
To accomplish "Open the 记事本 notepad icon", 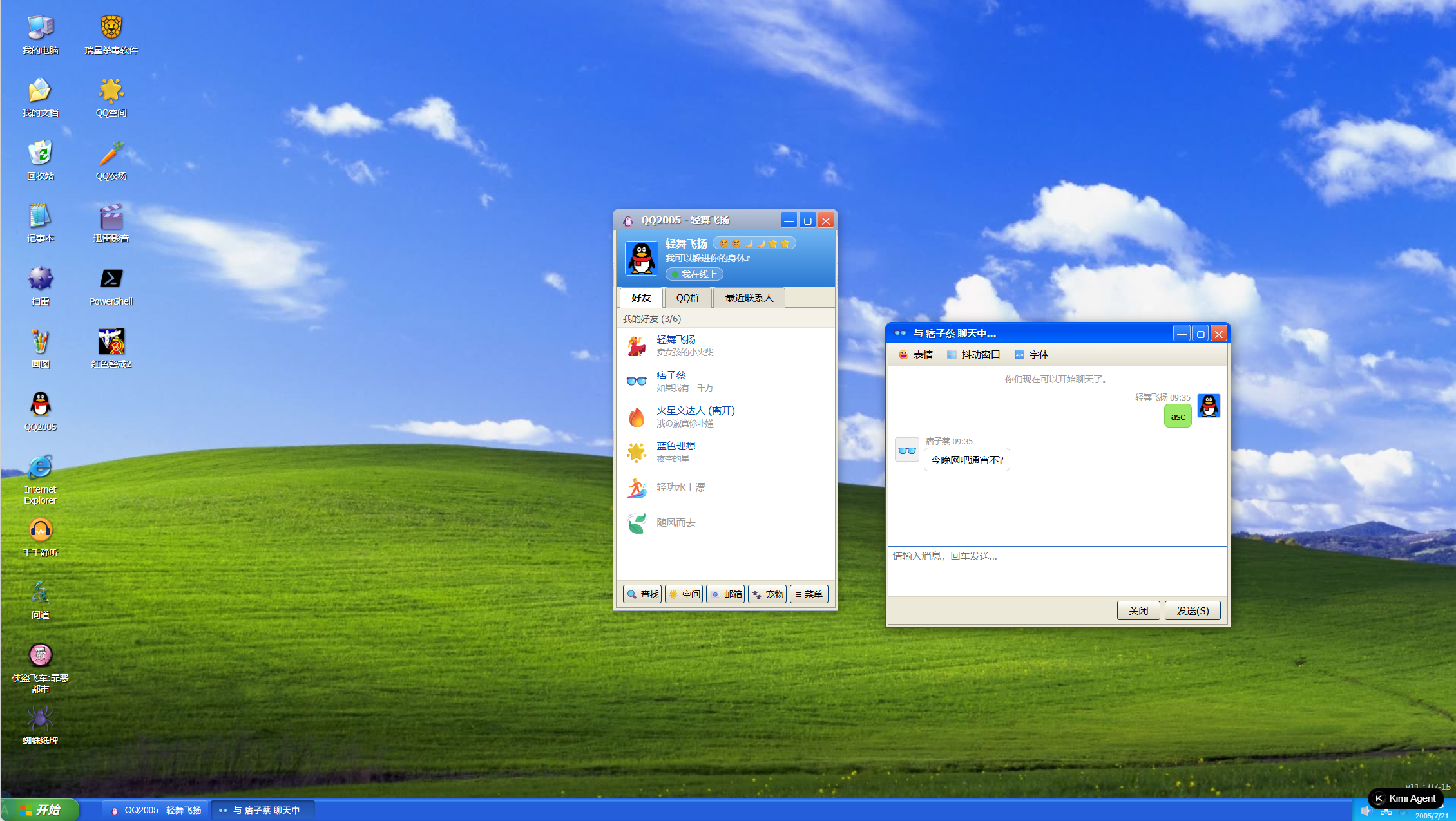I will [40, 223].
